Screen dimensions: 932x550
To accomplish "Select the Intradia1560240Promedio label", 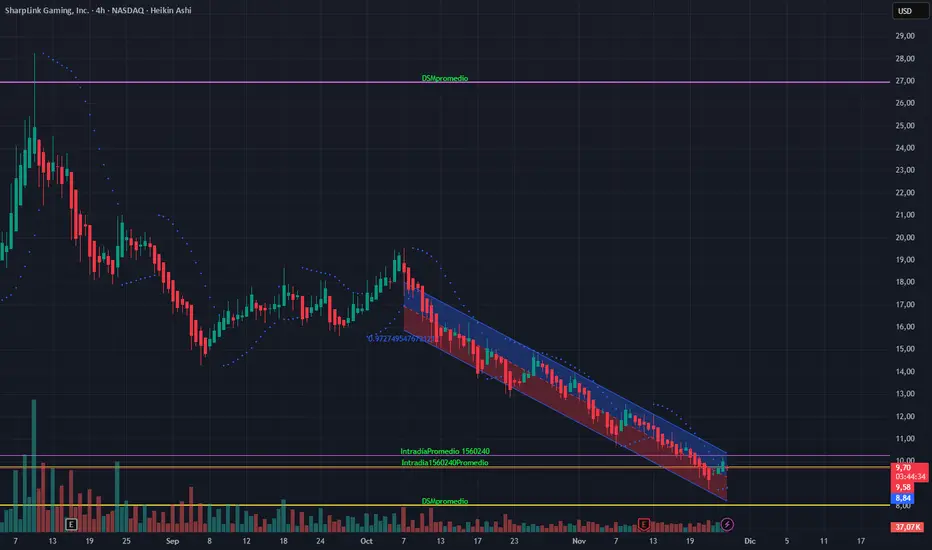I will (445, 463).
